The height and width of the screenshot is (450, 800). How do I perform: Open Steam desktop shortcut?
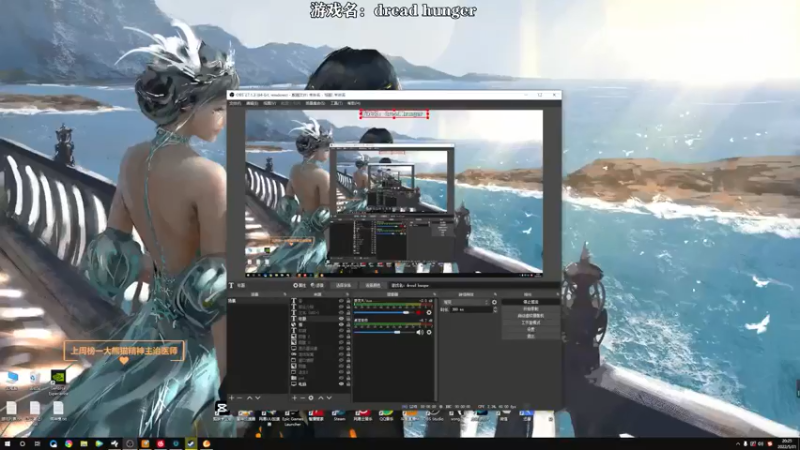tap(339, 415)
